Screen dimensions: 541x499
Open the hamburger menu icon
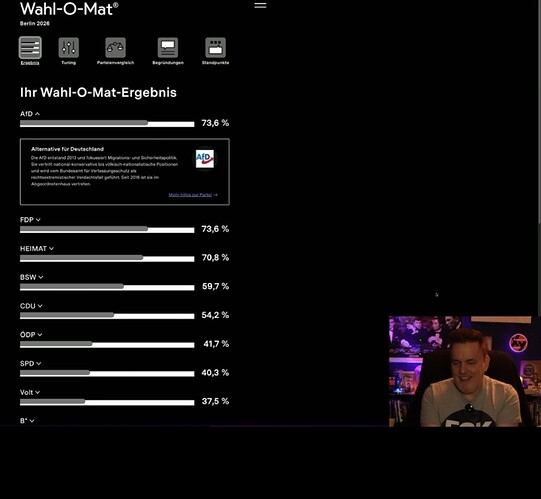pyautogui.click(x=260, y=6)
